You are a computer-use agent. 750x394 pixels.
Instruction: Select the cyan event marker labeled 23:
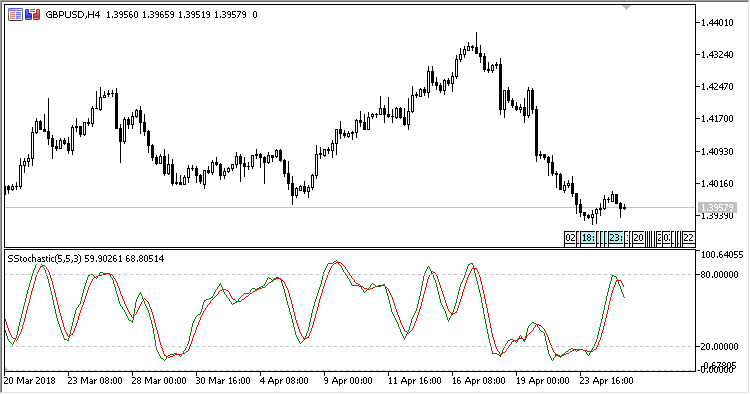coord(616,238)
